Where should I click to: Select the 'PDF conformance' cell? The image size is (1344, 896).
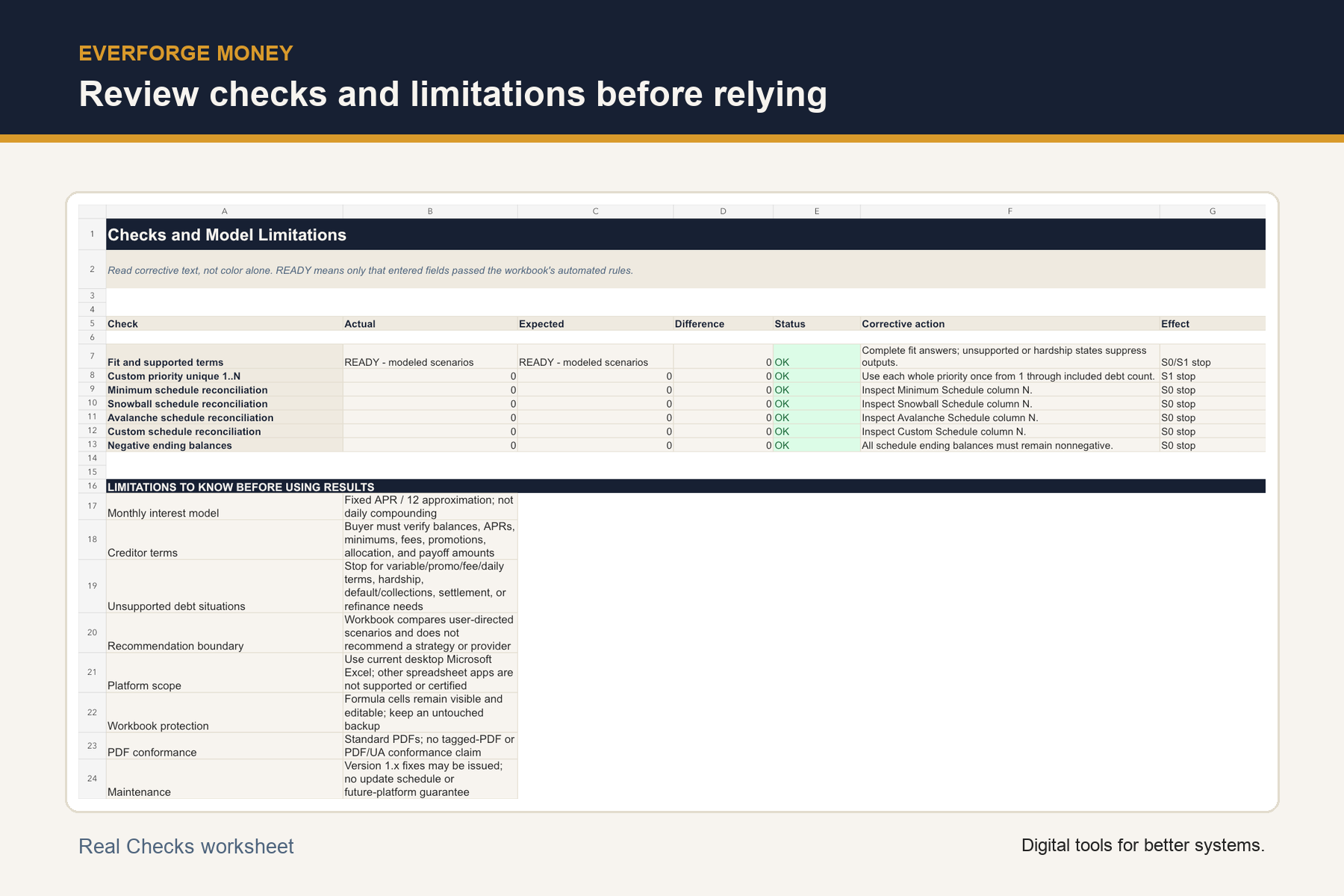224,745
